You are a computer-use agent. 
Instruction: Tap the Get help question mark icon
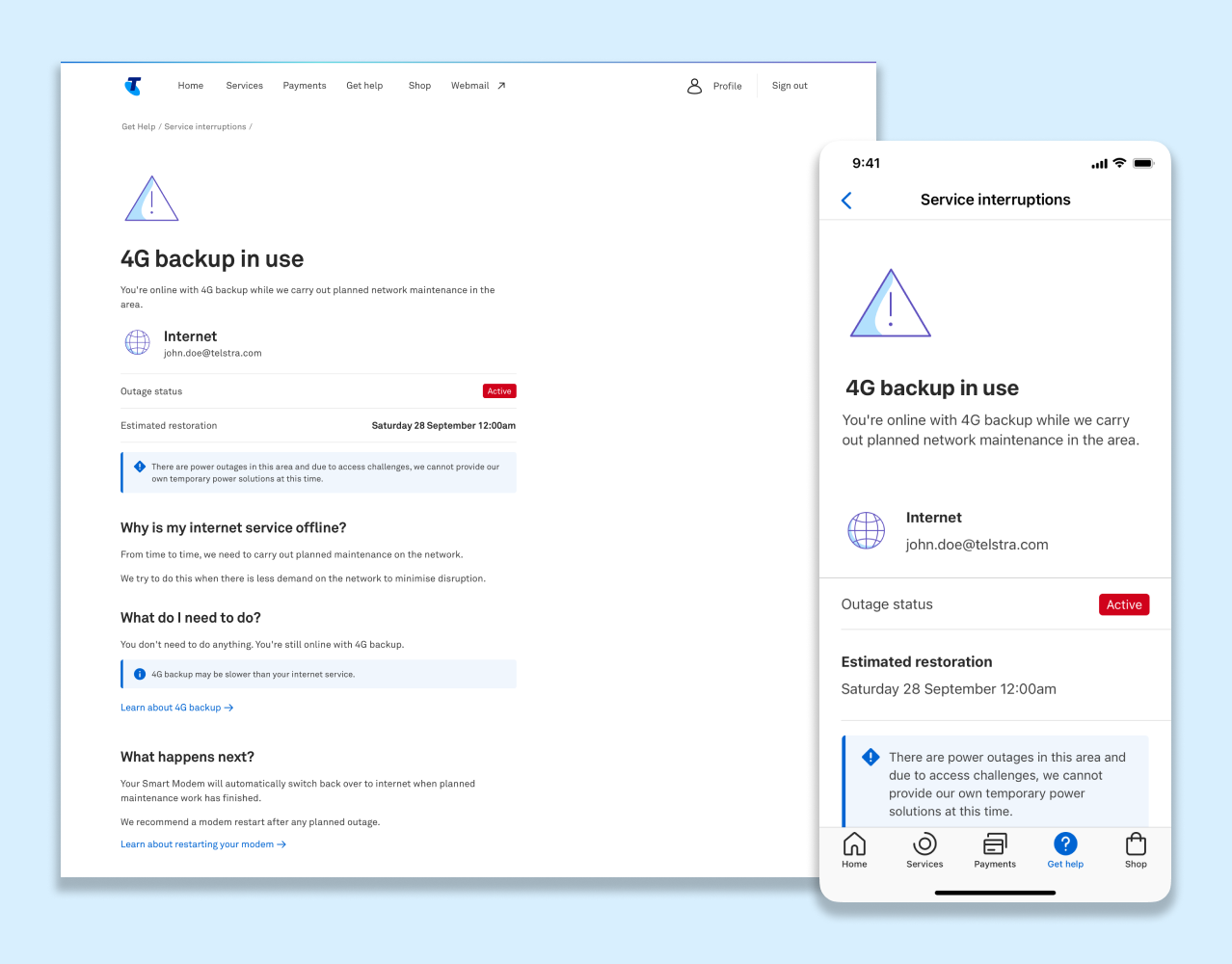(1065, 843)
